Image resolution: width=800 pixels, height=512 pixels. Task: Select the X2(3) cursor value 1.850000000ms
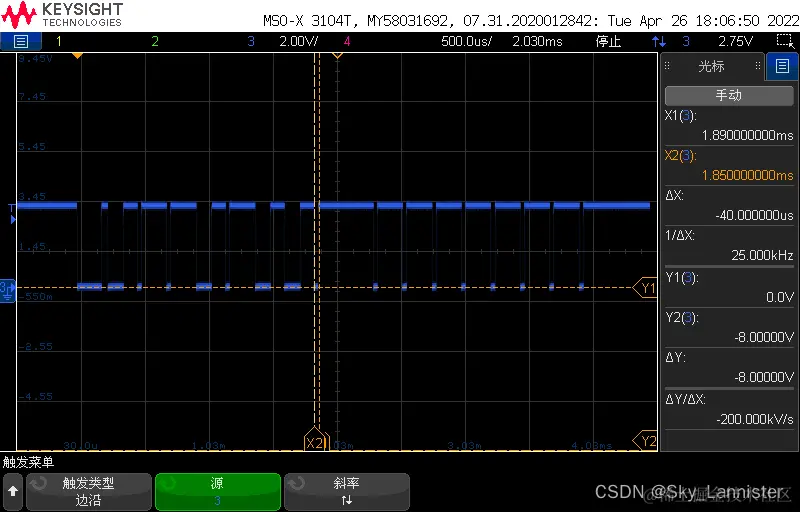coord(747,175)
